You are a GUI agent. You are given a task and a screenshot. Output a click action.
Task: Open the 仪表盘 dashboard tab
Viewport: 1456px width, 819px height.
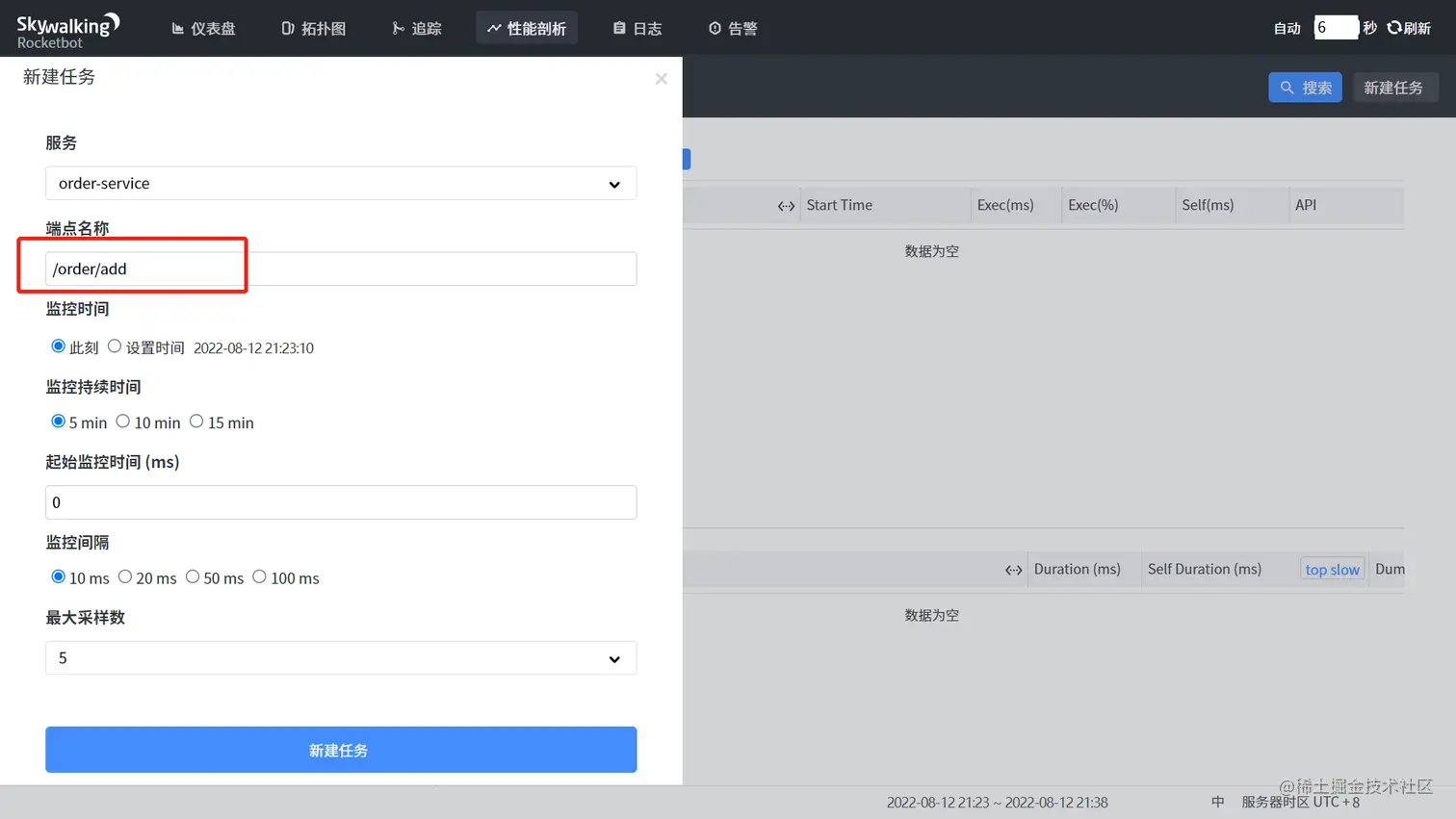click(203, 29)
